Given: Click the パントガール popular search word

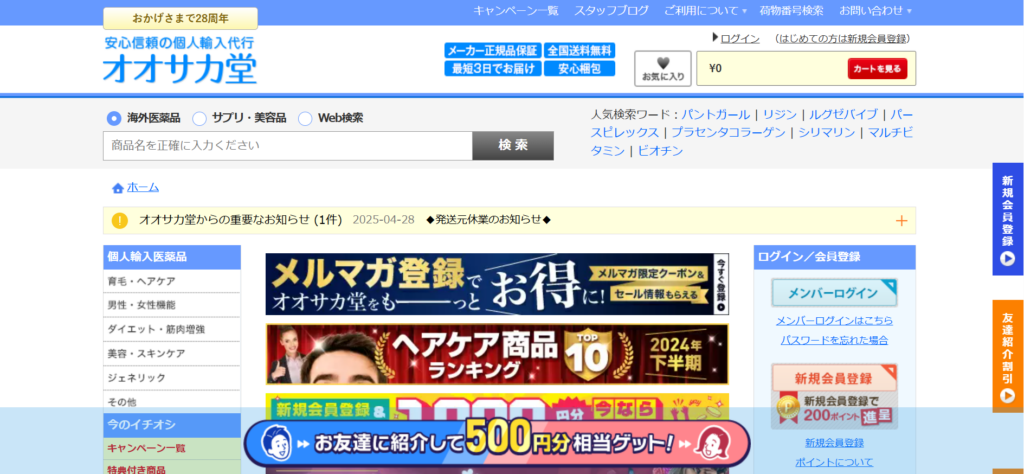Looking at the screenshot, I should 715,115.
